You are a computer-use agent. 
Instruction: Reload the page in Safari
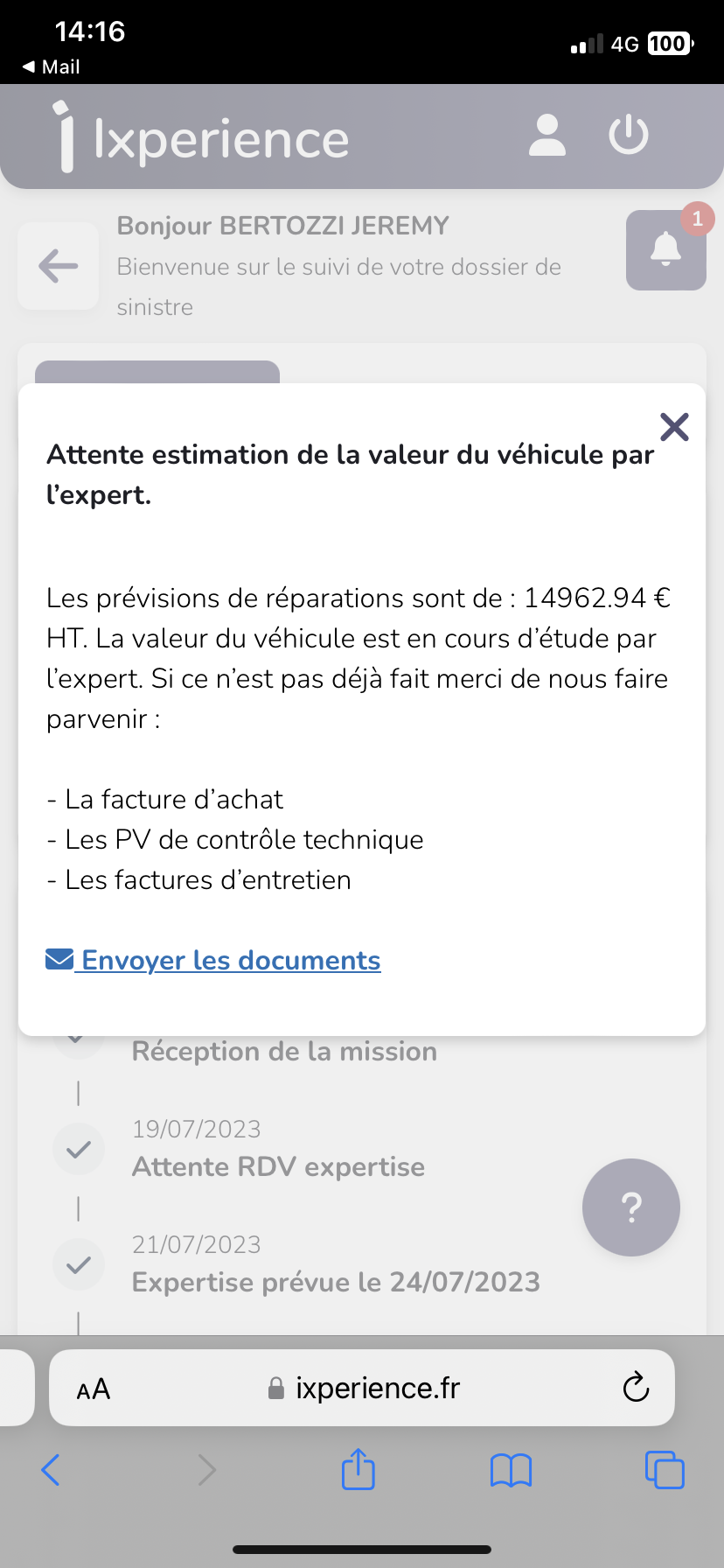point(636,1387)
